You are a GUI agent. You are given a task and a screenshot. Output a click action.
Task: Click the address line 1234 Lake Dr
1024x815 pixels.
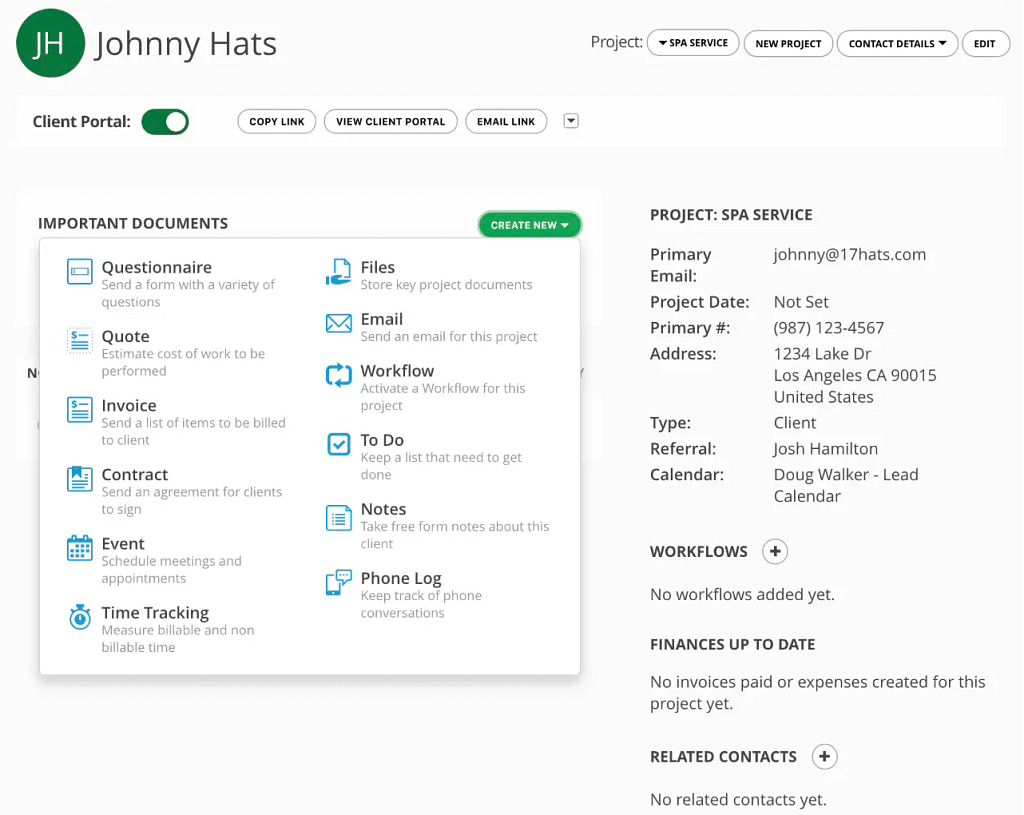click(x=822, y=354)
